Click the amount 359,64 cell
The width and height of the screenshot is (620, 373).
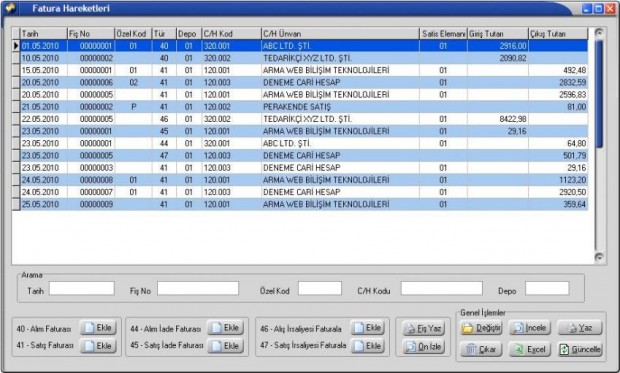pyautogui.click(x=558, y=204)
